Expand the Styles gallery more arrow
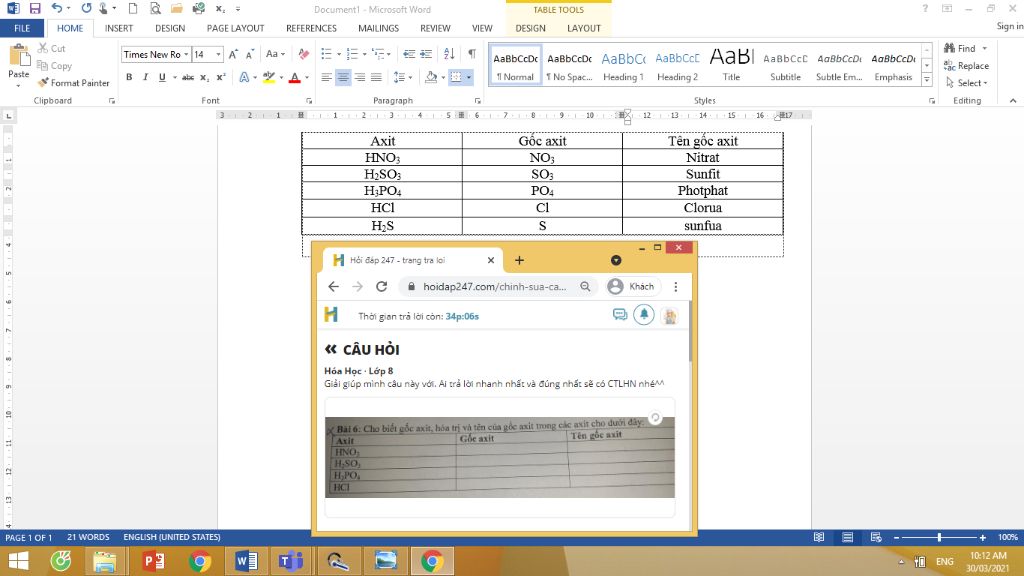 tap(927, 79)
